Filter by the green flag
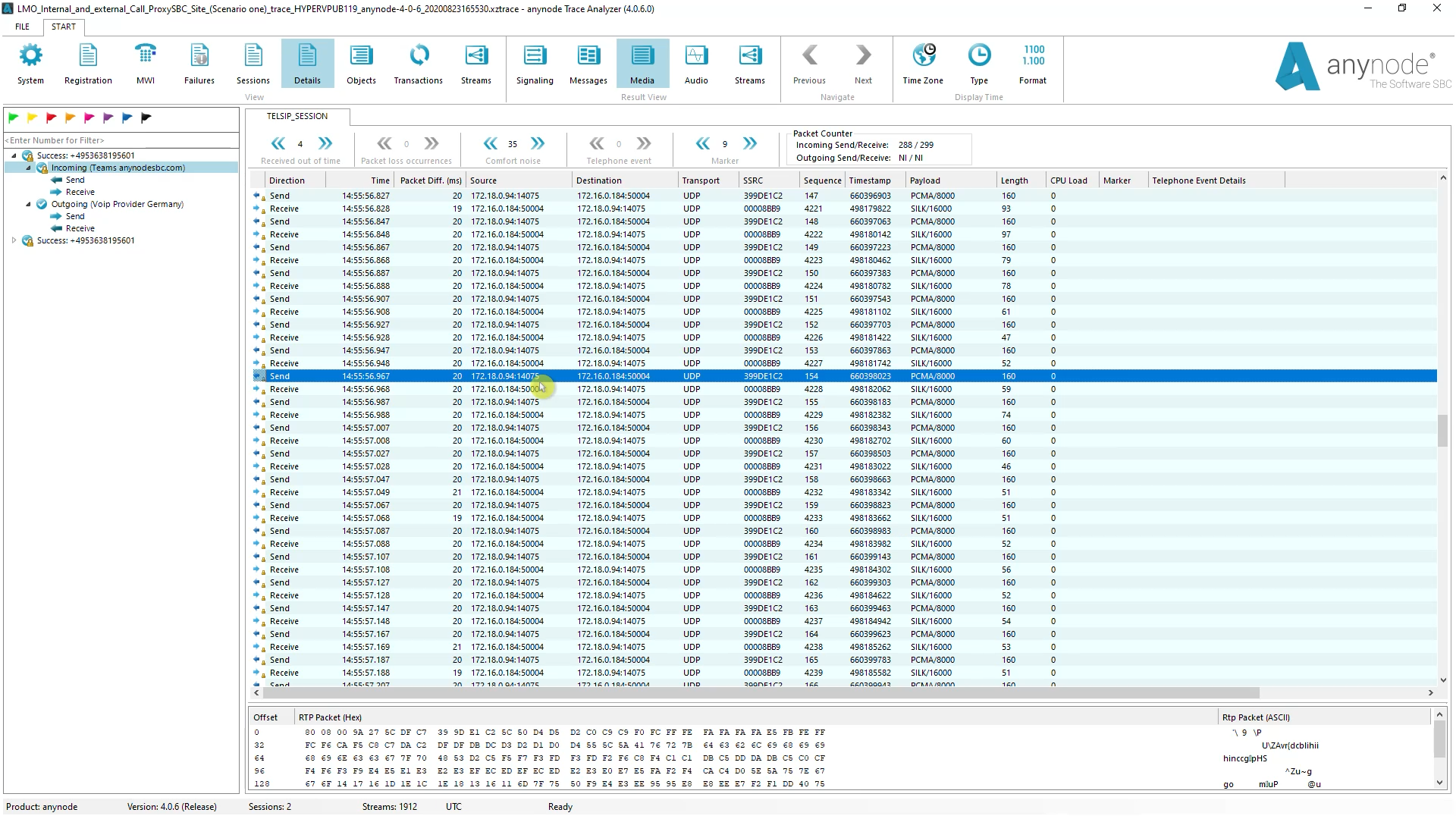The image size is (1456, 819). tap(13, 118)
